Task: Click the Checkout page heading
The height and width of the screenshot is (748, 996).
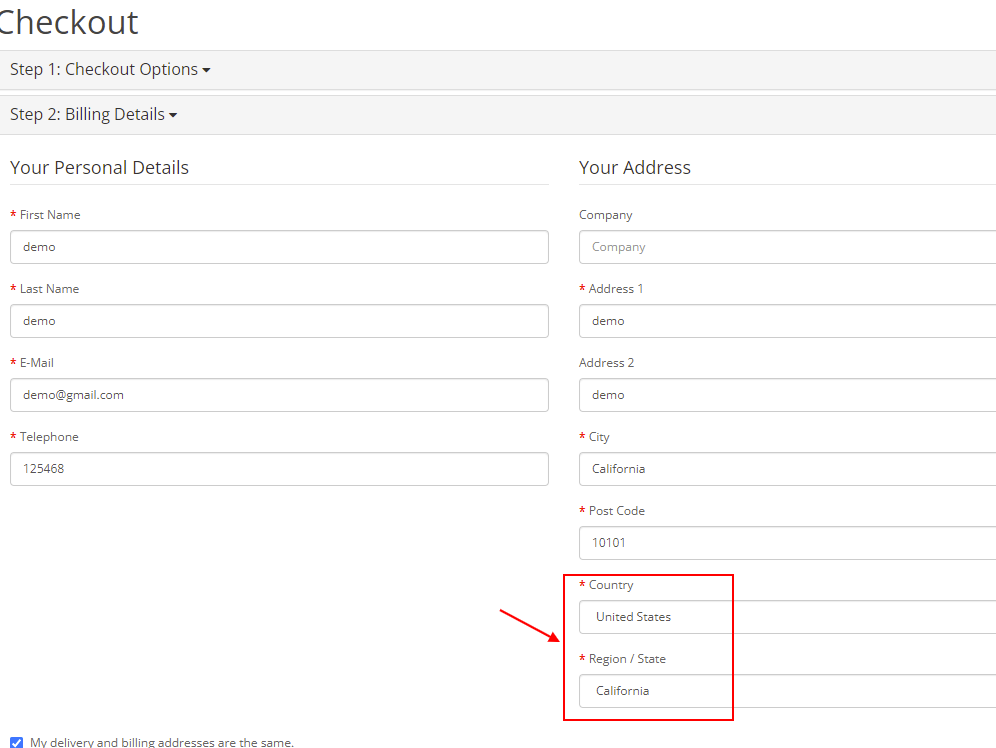Action: tap(69, 22)
